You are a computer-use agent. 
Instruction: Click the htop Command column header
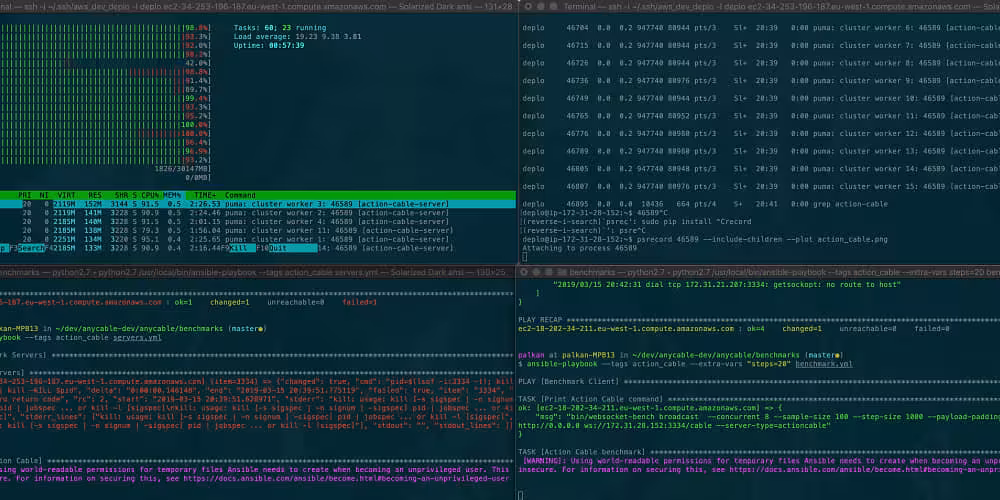tap(240, 195)
